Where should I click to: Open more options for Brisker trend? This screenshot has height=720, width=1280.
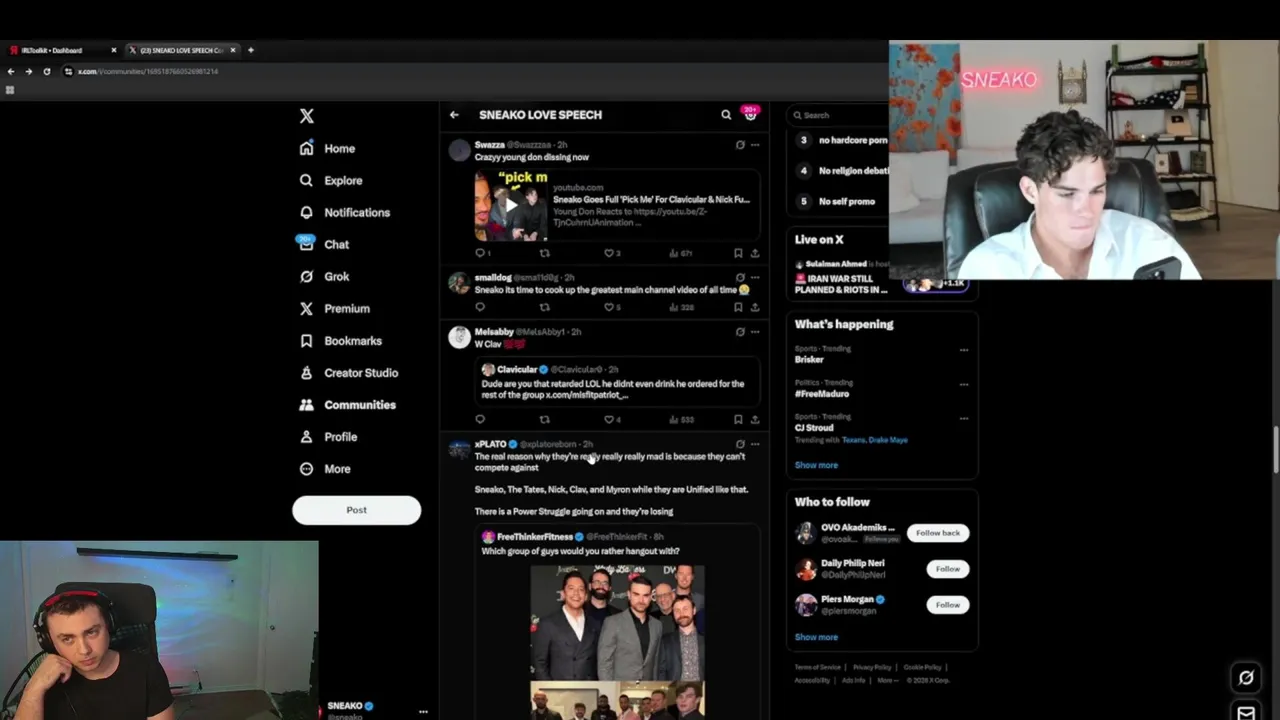[x=964, y=350]
